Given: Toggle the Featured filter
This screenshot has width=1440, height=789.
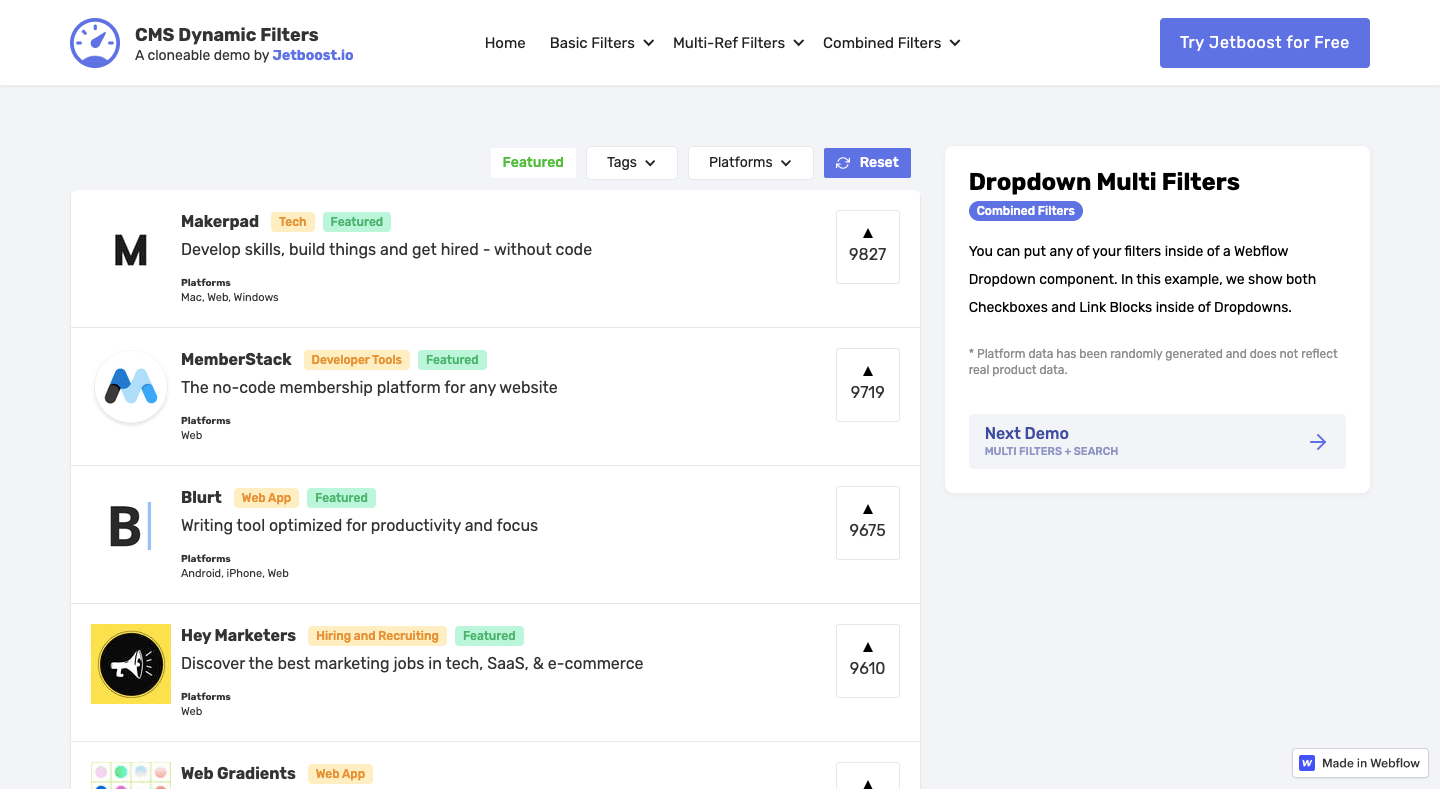Looking at the screenshot, I should (533, 162).
